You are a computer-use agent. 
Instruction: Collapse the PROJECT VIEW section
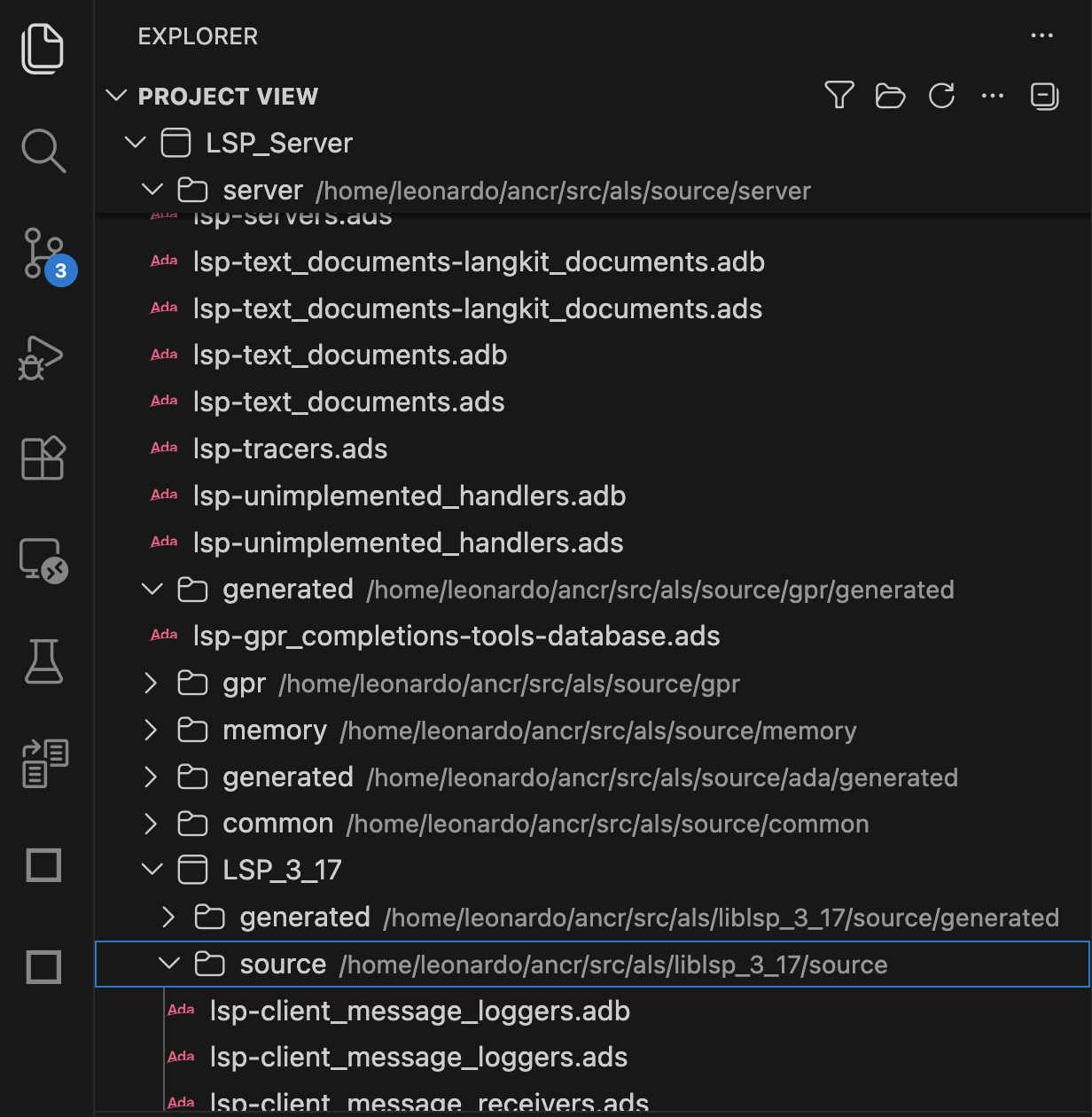[x=116, y=96]
